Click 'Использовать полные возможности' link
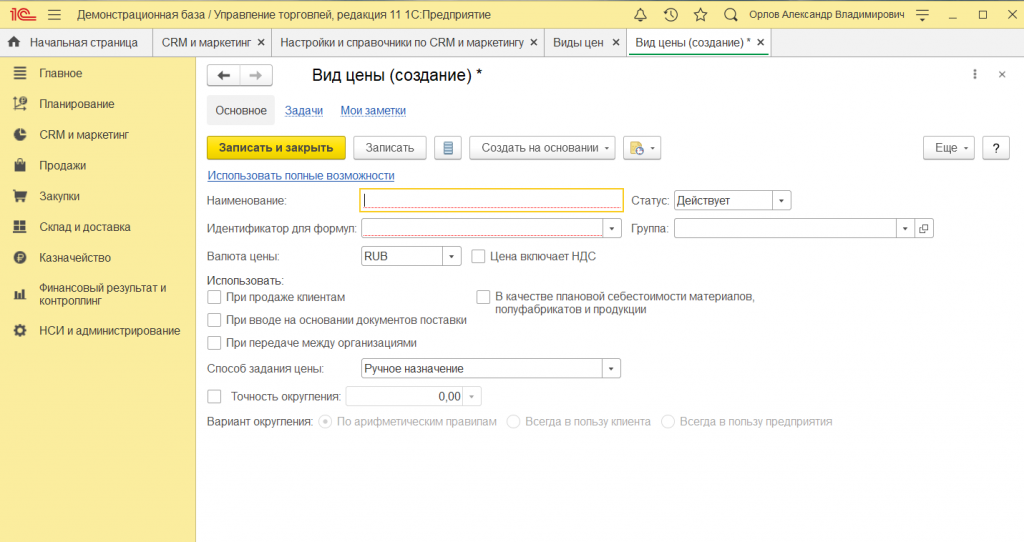This screenshot has height=542, width=1024. click(300, 176)
